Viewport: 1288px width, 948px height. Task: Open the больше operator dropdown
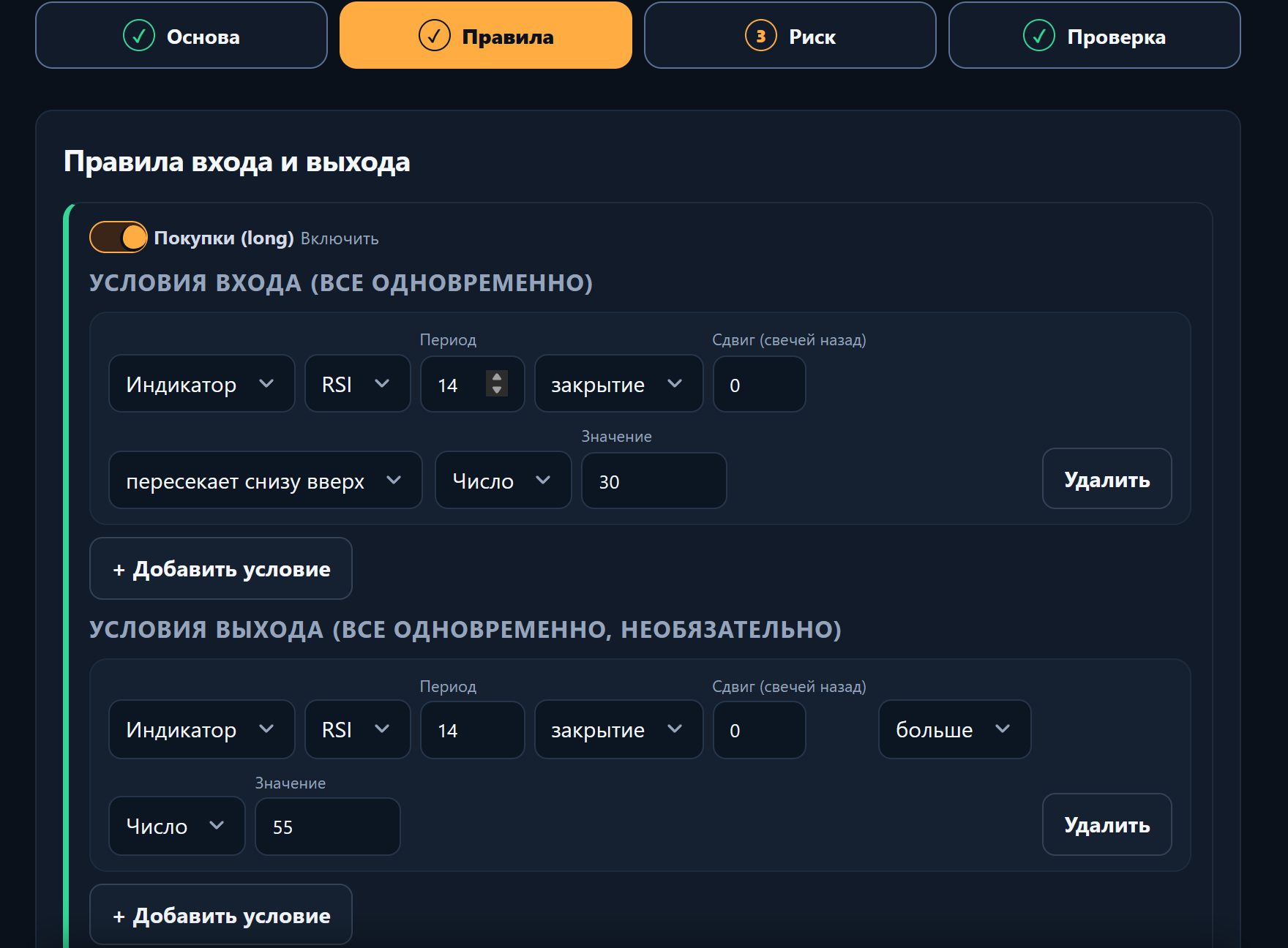click(955, 729)
